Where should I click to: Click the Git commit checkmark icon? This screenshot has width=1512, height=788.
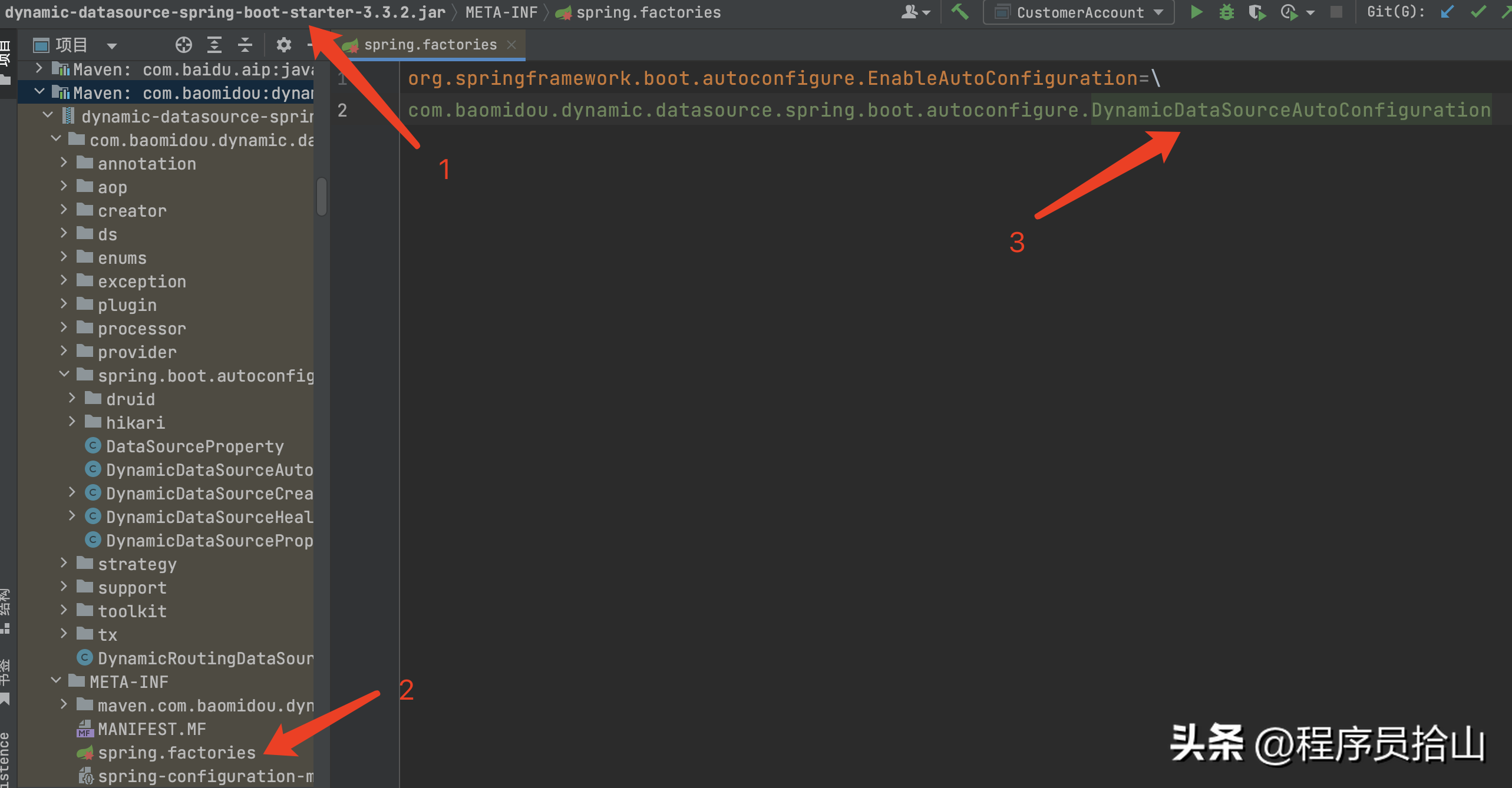pyautogui.click(x=1477, y=12)
